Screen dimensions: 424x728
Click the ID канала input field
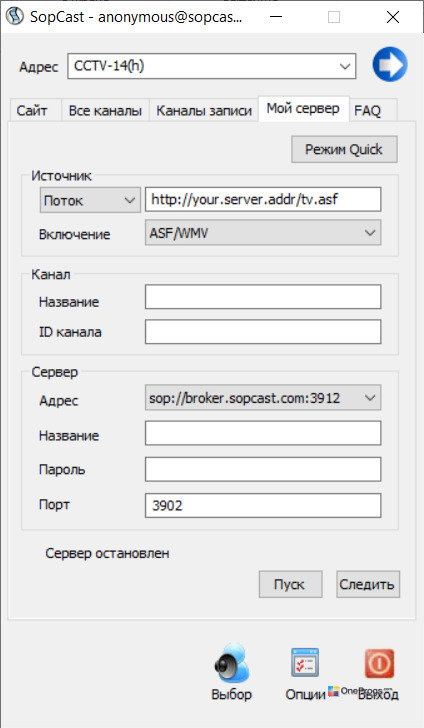point(263,332)
